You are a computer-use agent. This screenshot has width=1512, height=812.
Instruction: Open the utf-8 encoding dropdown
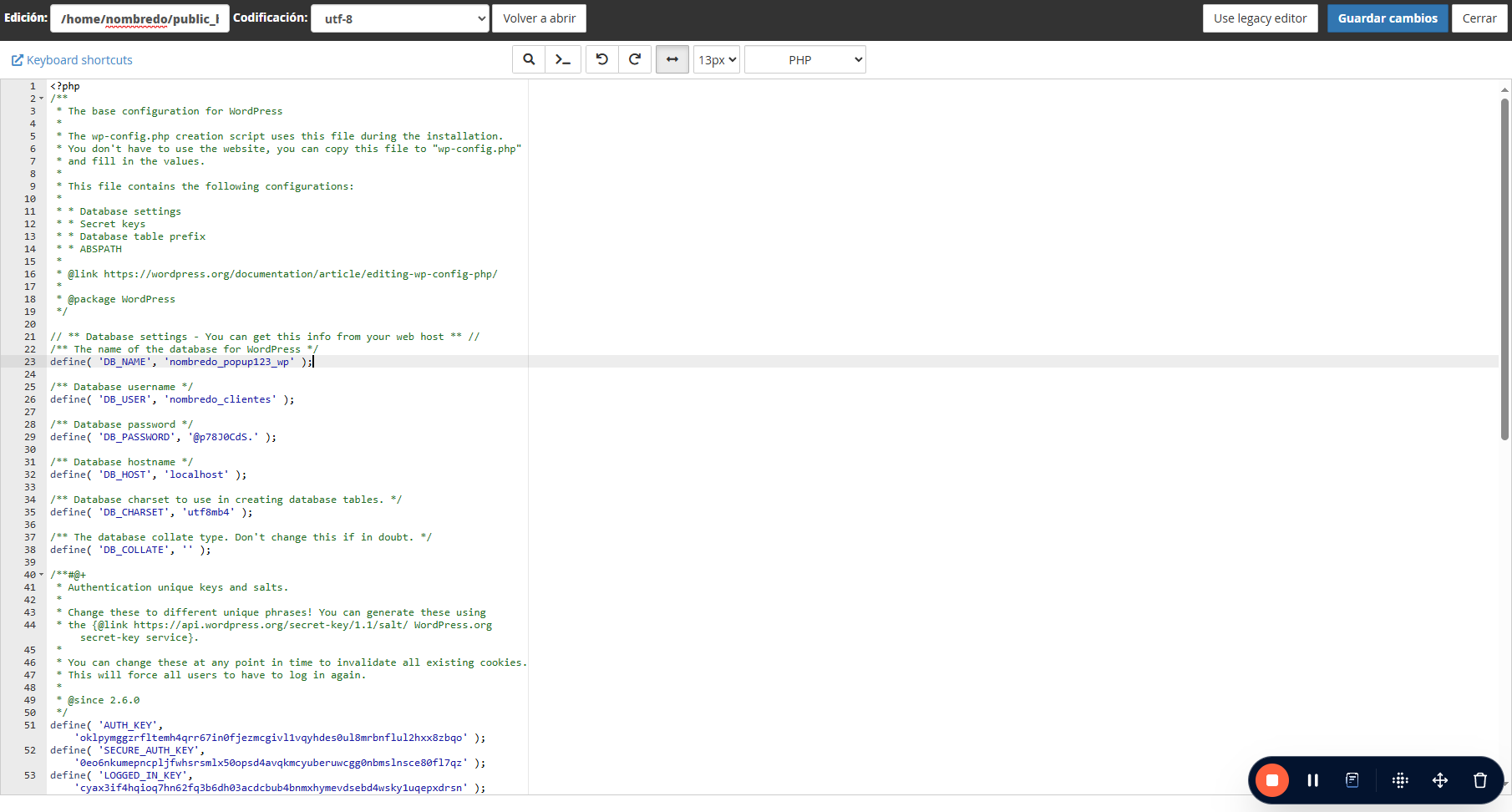pos(399,18)
